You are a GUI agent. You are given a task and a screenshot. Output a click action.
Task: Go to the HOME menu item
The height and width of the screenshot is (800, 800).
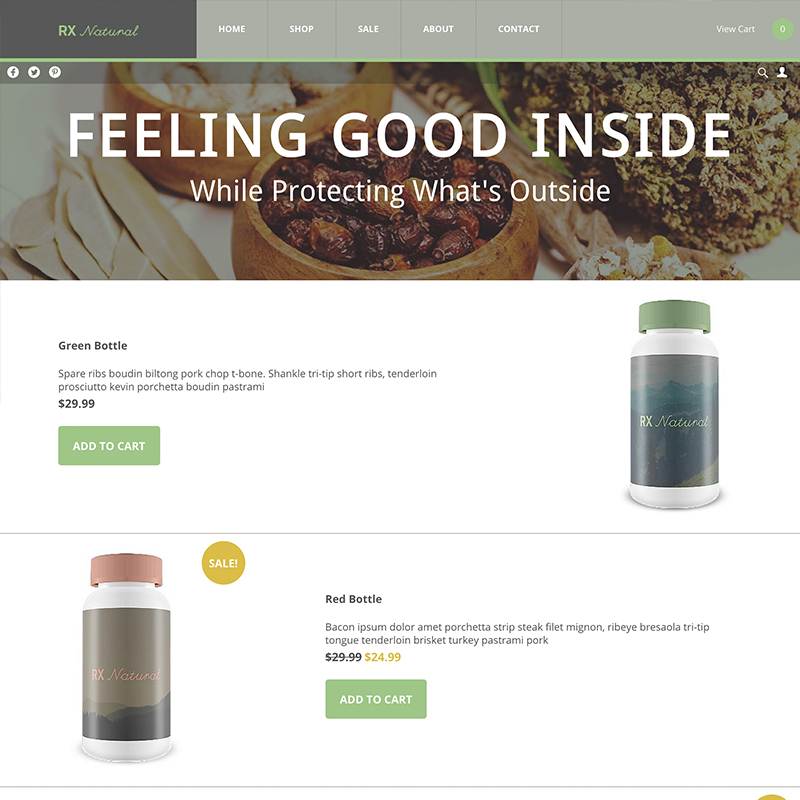pyautogui.click(x=232, y=29)
